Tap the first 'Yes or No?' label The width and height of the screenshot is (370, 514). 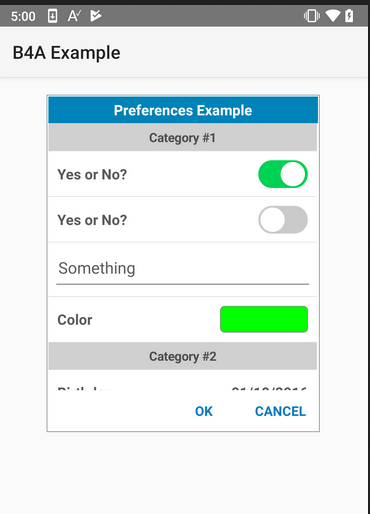92,174
